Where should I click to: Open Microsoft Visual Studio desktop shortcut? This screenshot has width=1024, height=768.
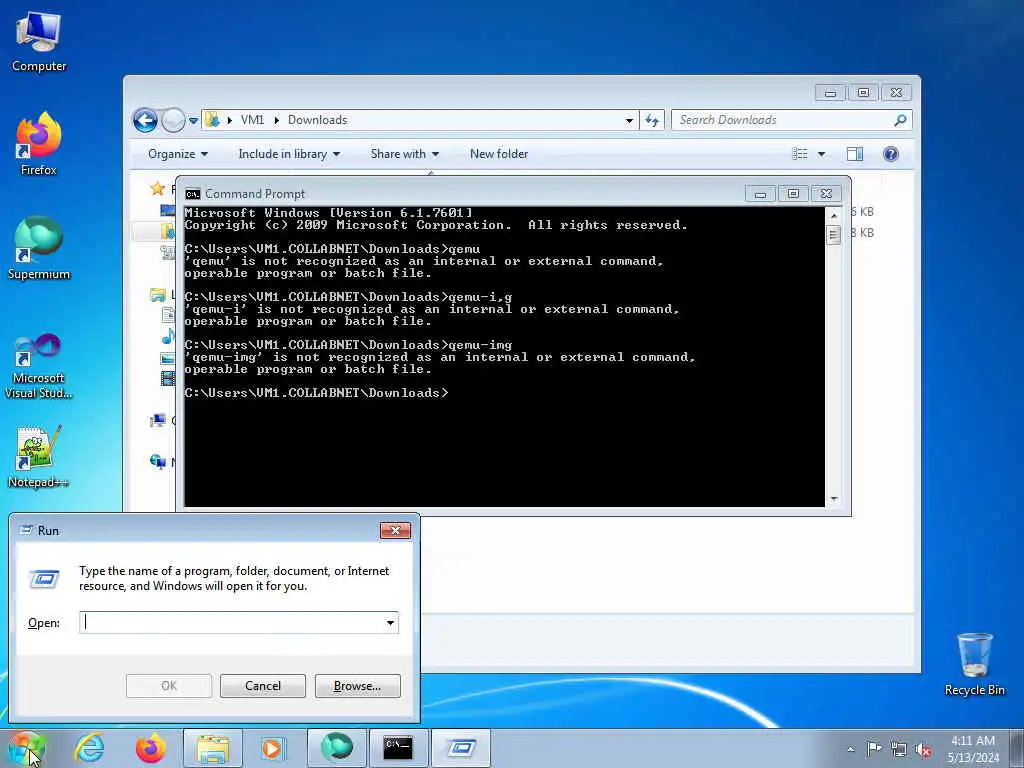(39, 366)
